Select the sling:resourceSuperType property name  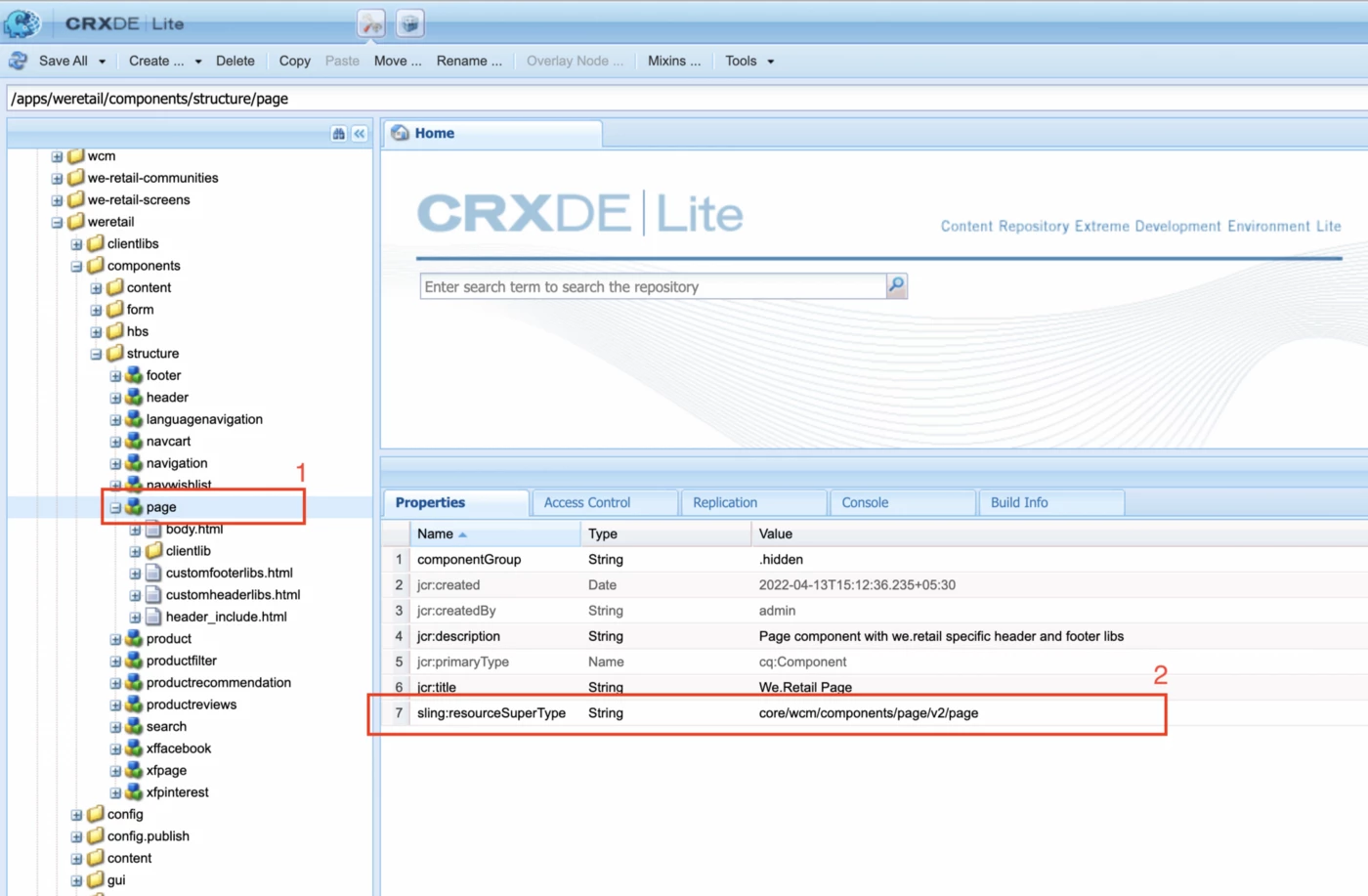(492, 713)
